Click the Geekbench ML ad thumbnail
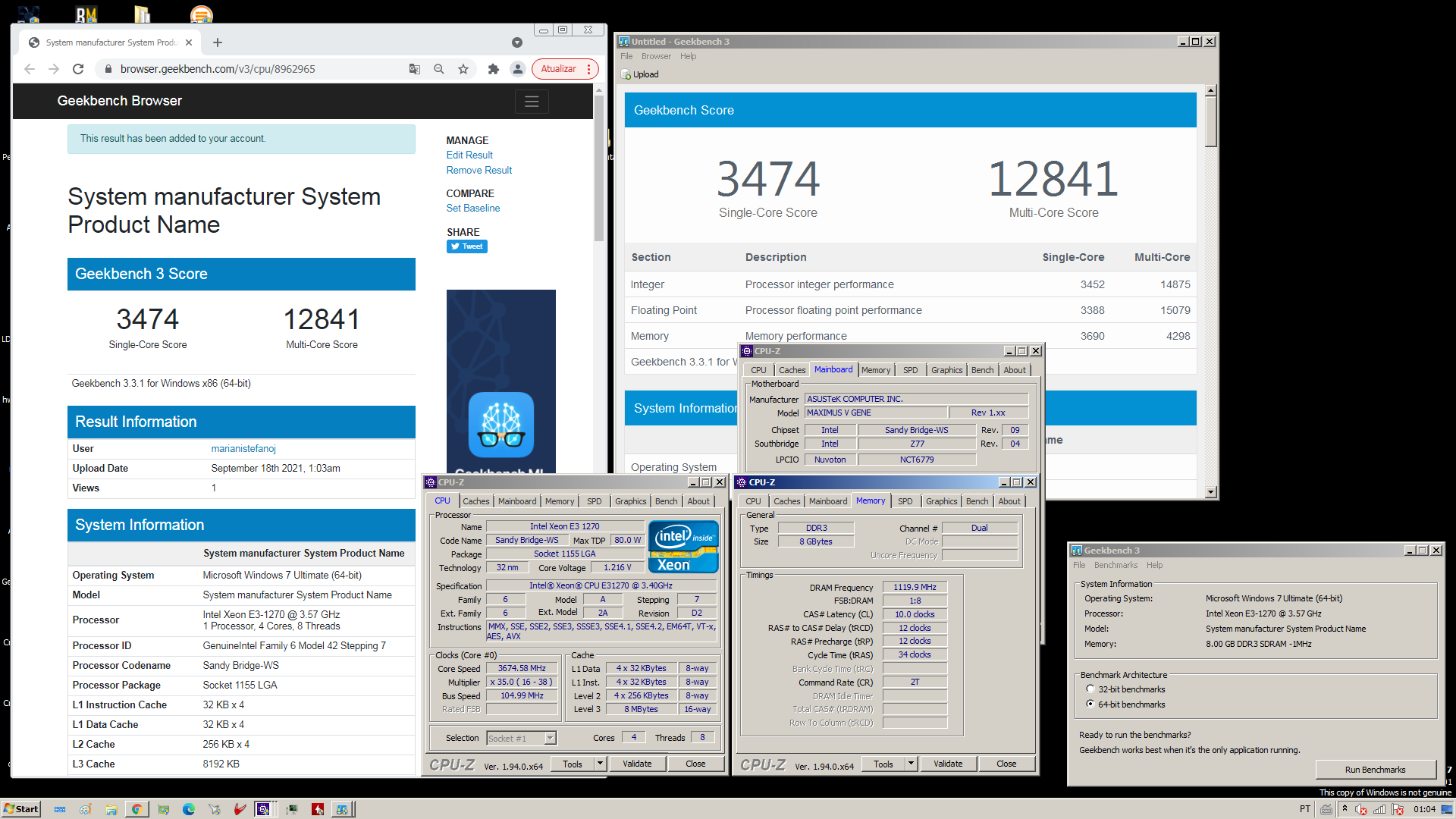The image size is (1456, 819). pyautogui.click(x=501, y=381)
